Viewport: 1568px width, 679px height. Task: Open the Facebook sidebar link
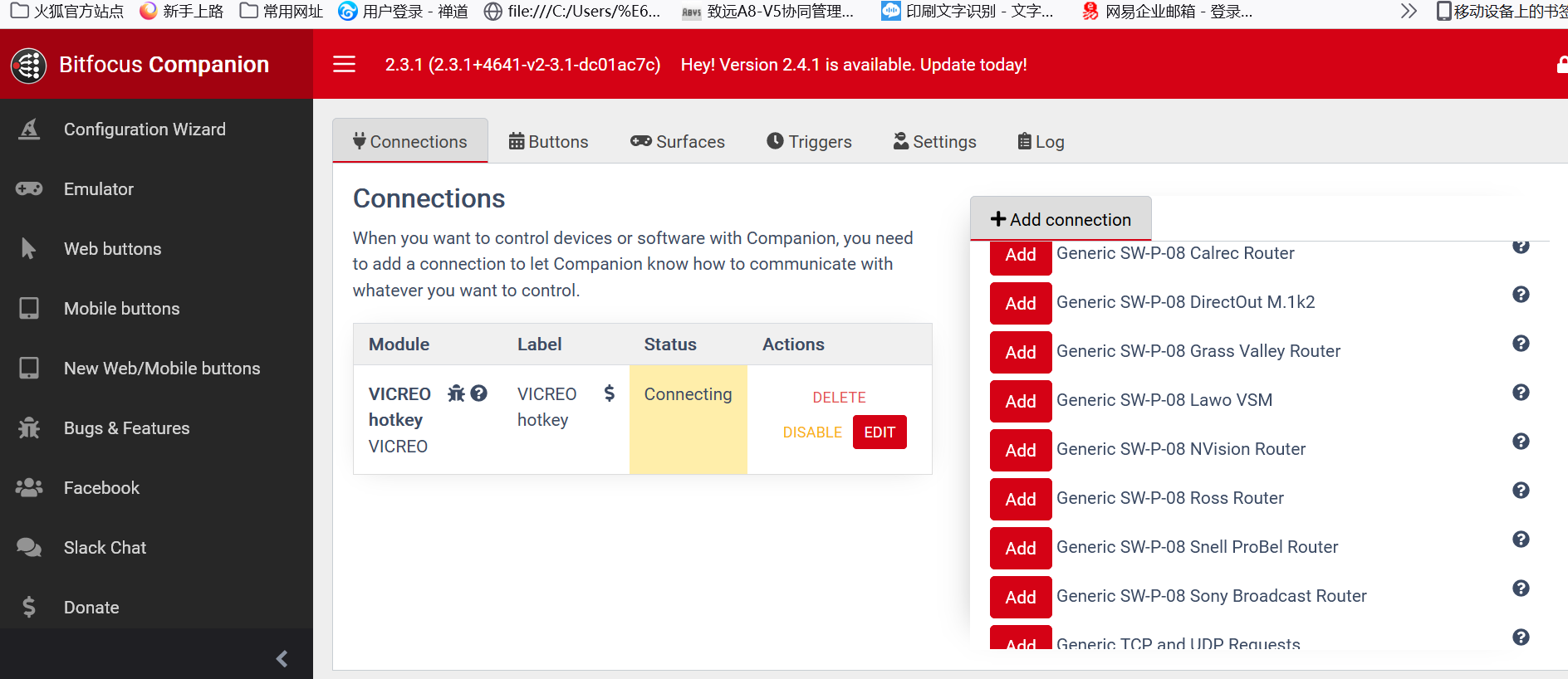(156, 488)
